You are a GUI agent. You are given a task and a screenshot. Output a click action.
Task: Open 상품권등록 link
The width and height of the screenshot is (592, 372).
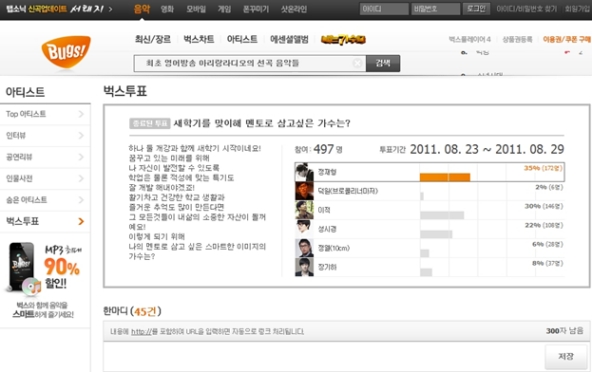tap(517, 39)
